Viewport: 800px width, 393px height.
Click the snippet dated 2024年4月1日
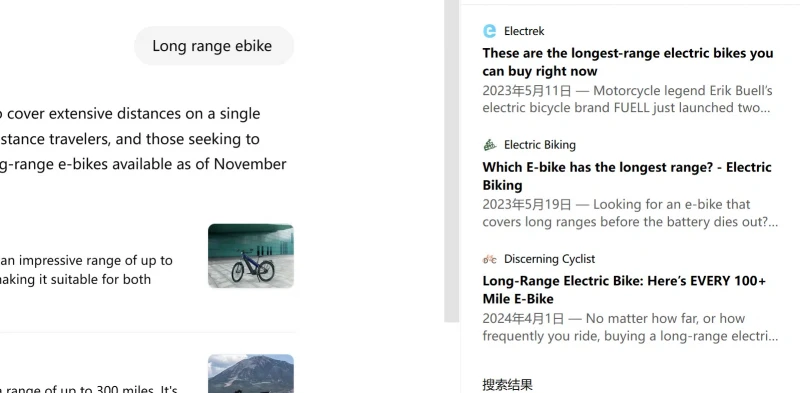click(630, 327)
